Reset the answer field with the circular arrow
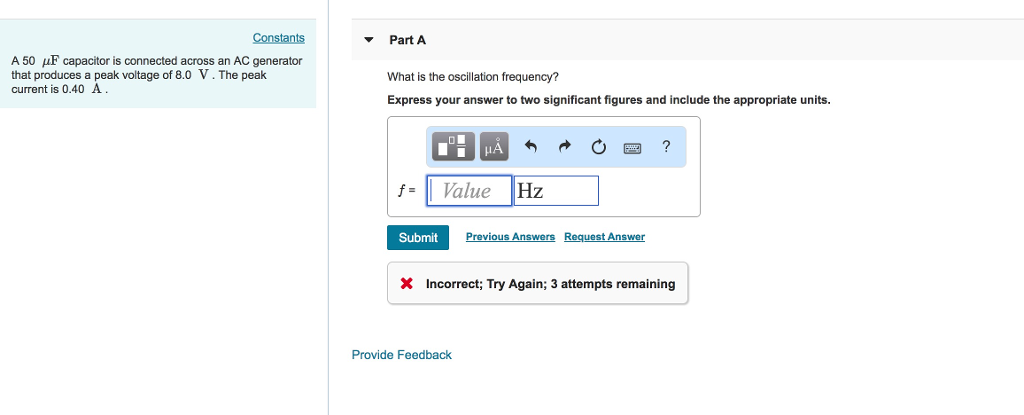This screenshot has height=415, width=1024. 598,148
